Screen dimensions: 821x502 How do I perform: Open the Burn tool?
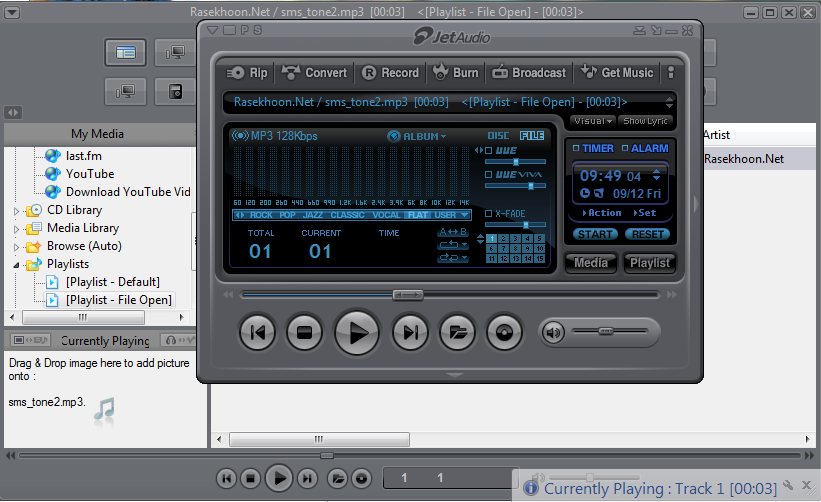coord(456,73)
